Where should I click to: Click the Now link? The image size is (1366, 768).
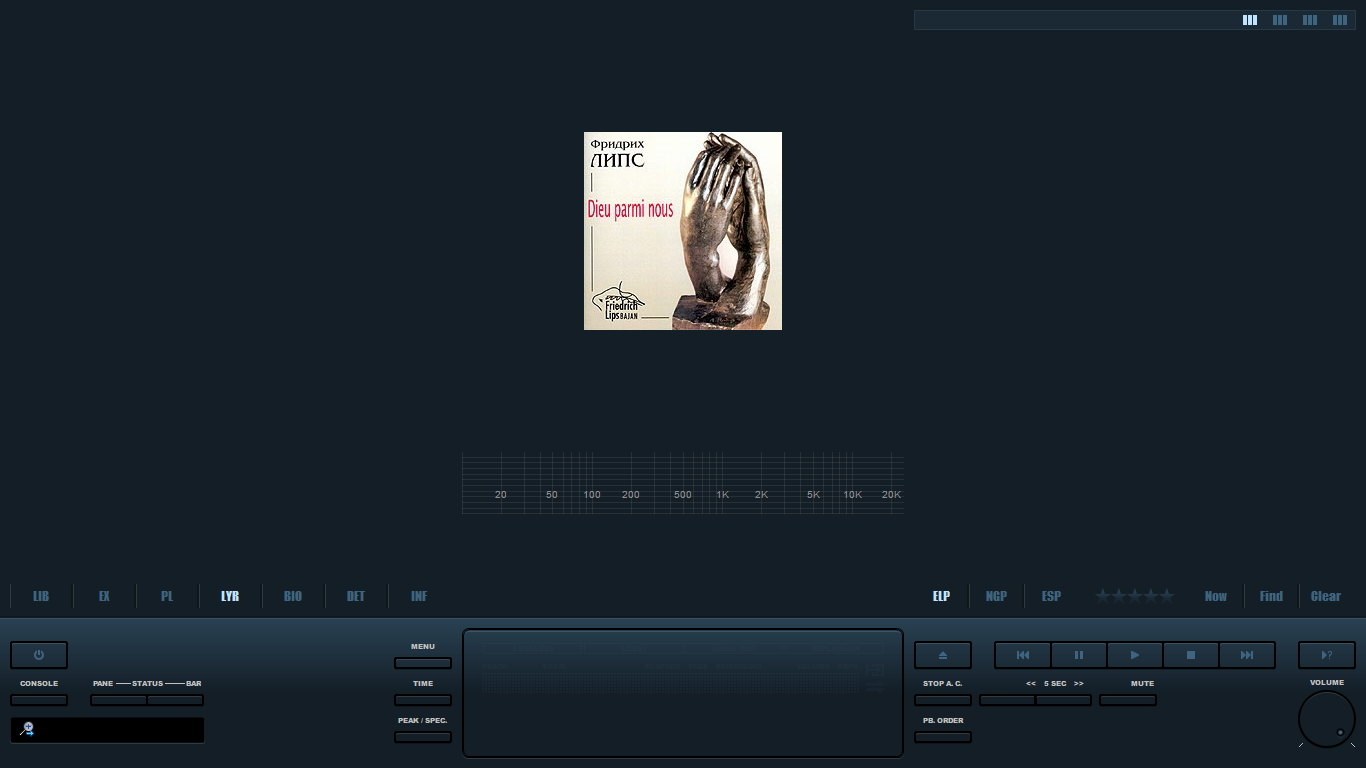point(1216,596)
